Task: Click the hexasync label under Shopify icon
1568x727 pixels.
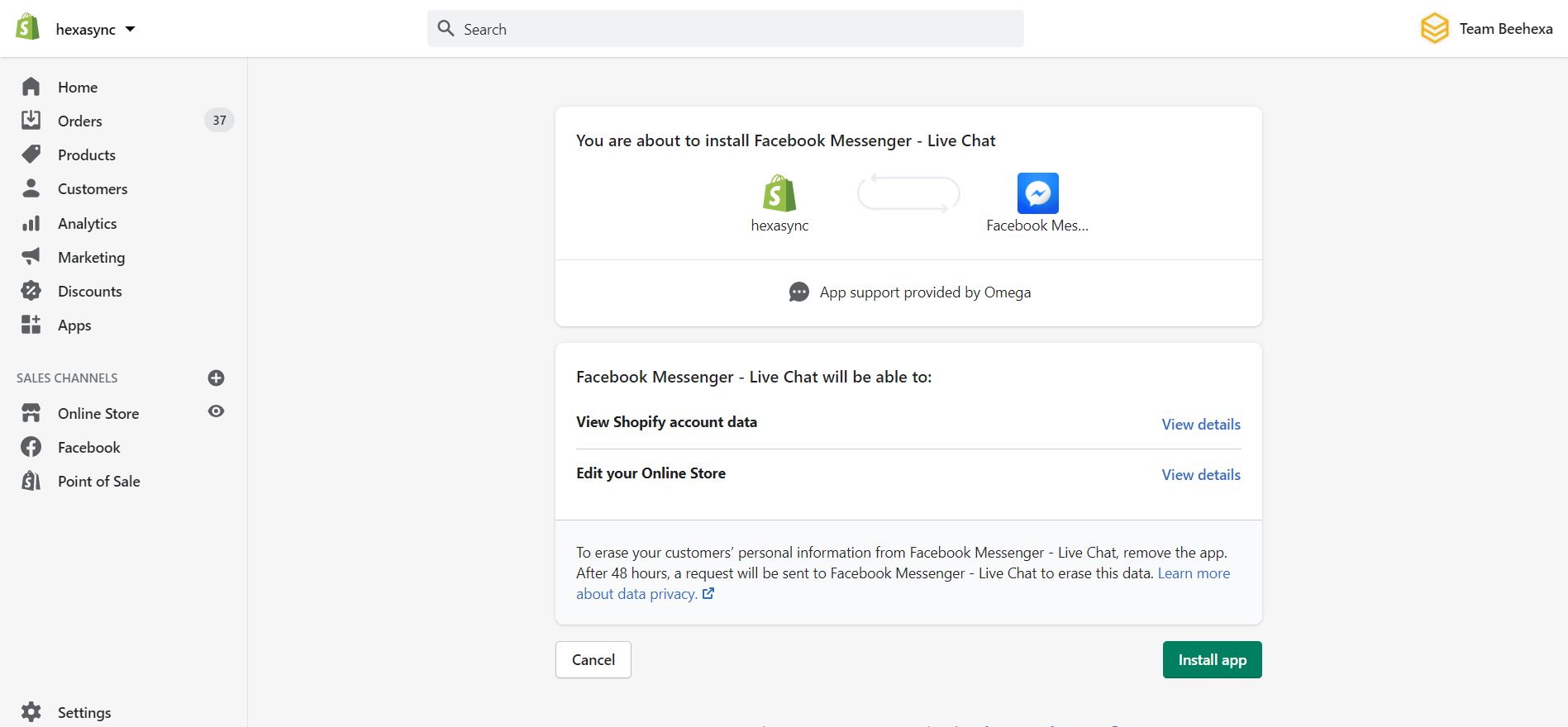Action: 779,226
